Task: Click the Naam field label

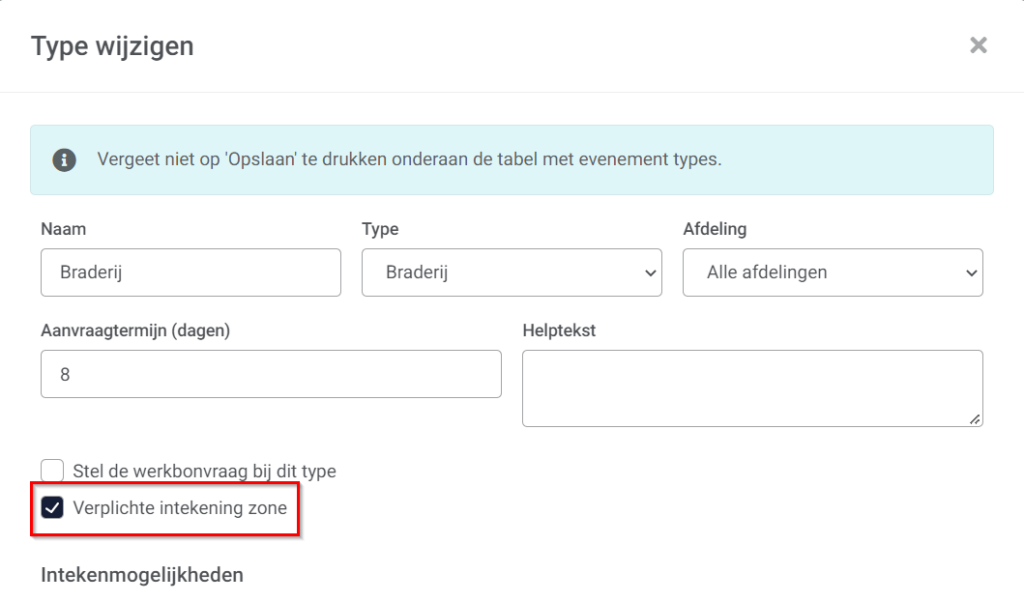Action: pyautogui.click(x=63, y=229)
